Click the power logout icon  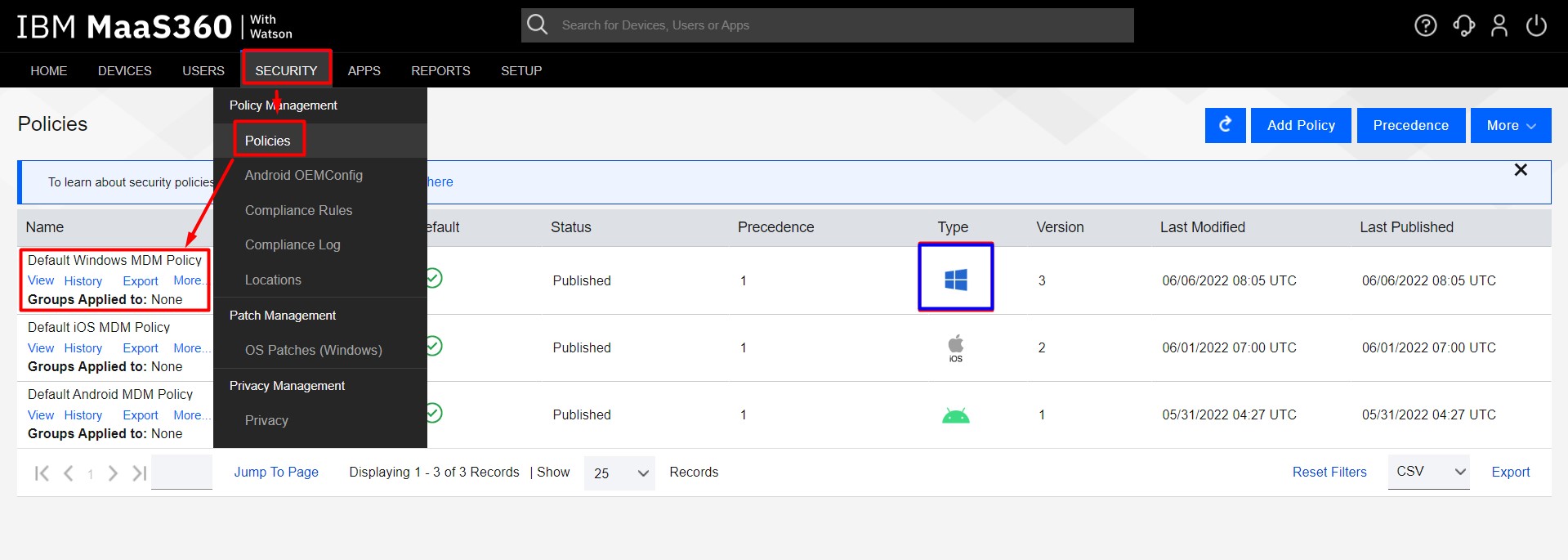coord(1536,26)
